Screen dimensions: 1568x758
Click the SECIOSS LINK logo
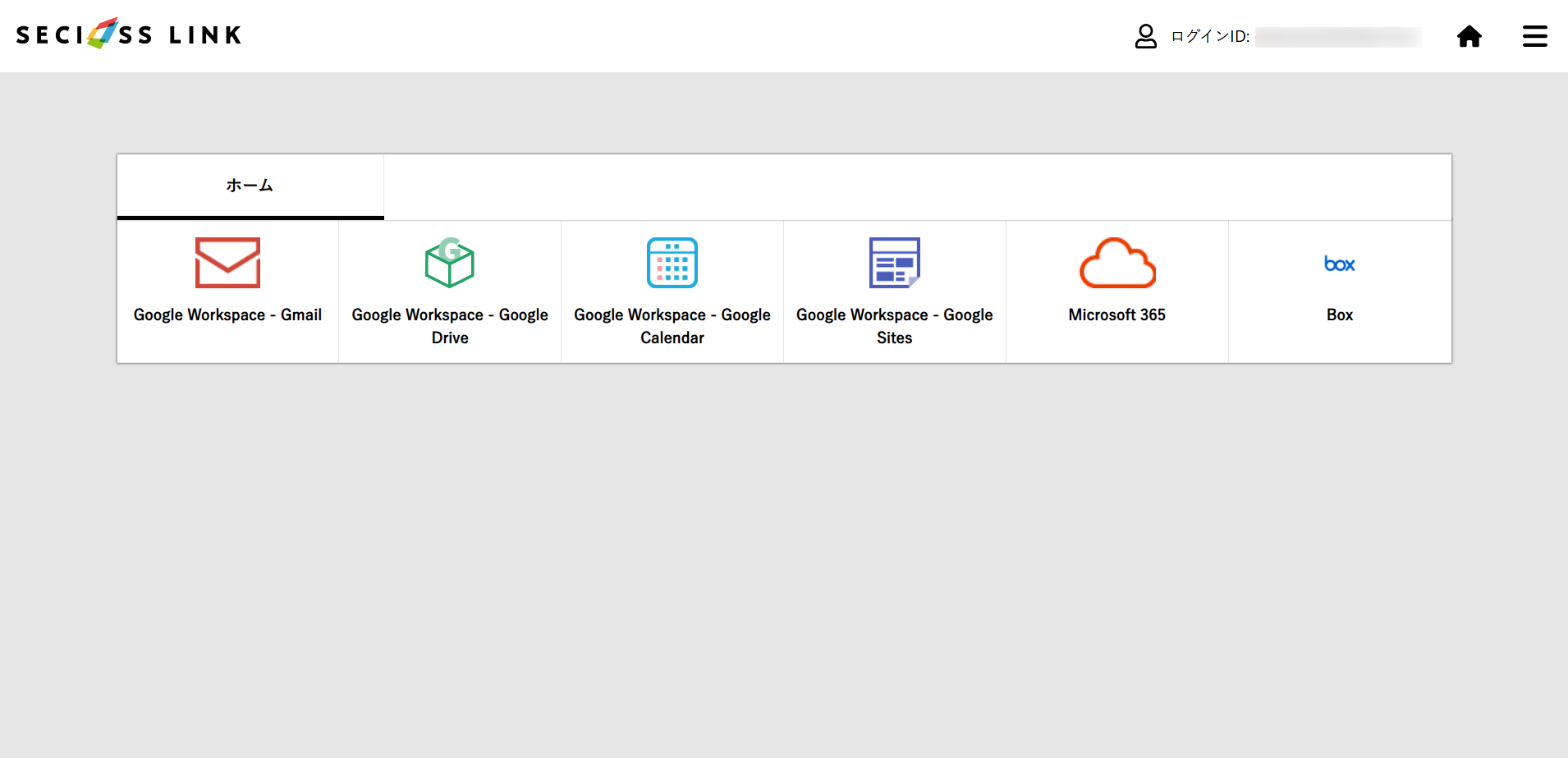coord(129,34)
